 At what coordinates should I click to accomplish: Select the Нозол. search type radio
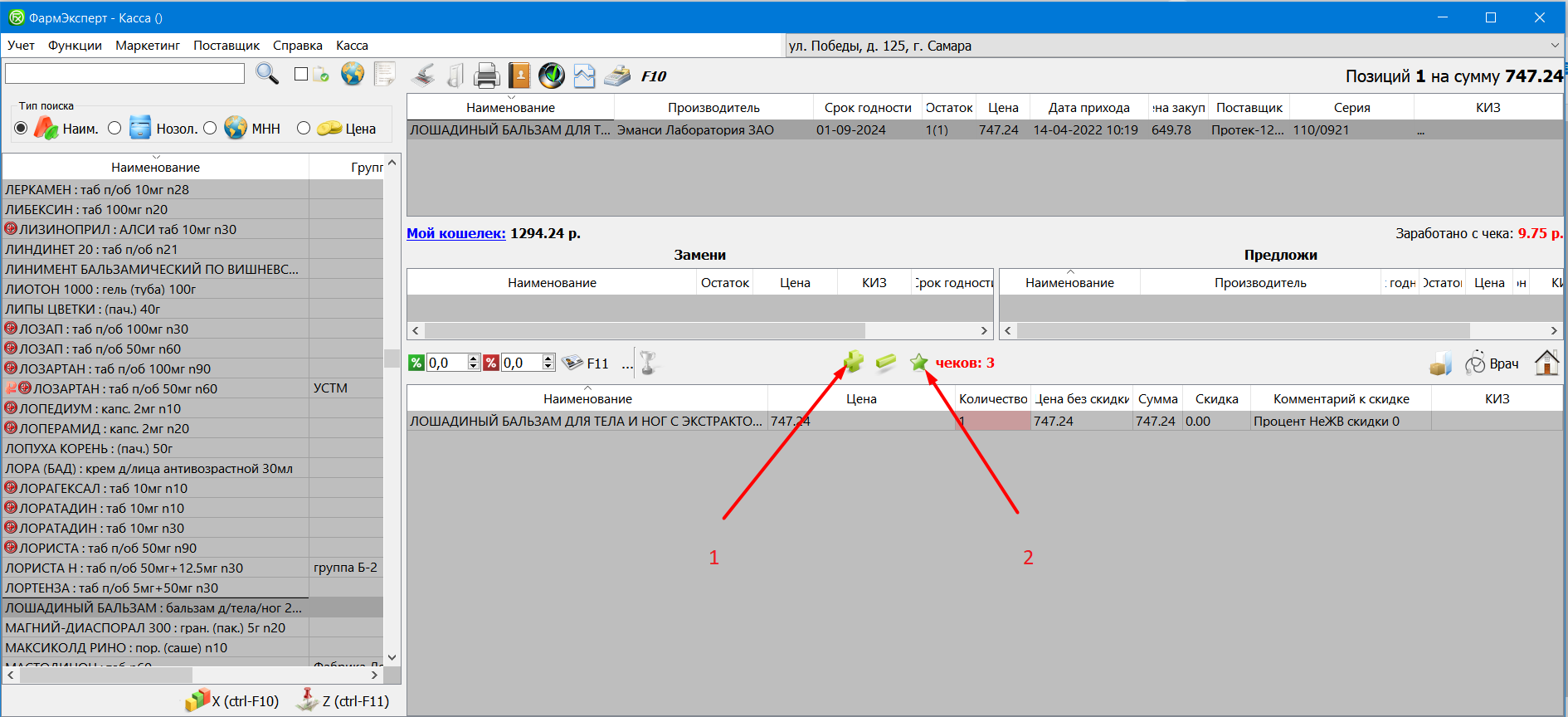(x=115, y=128)
